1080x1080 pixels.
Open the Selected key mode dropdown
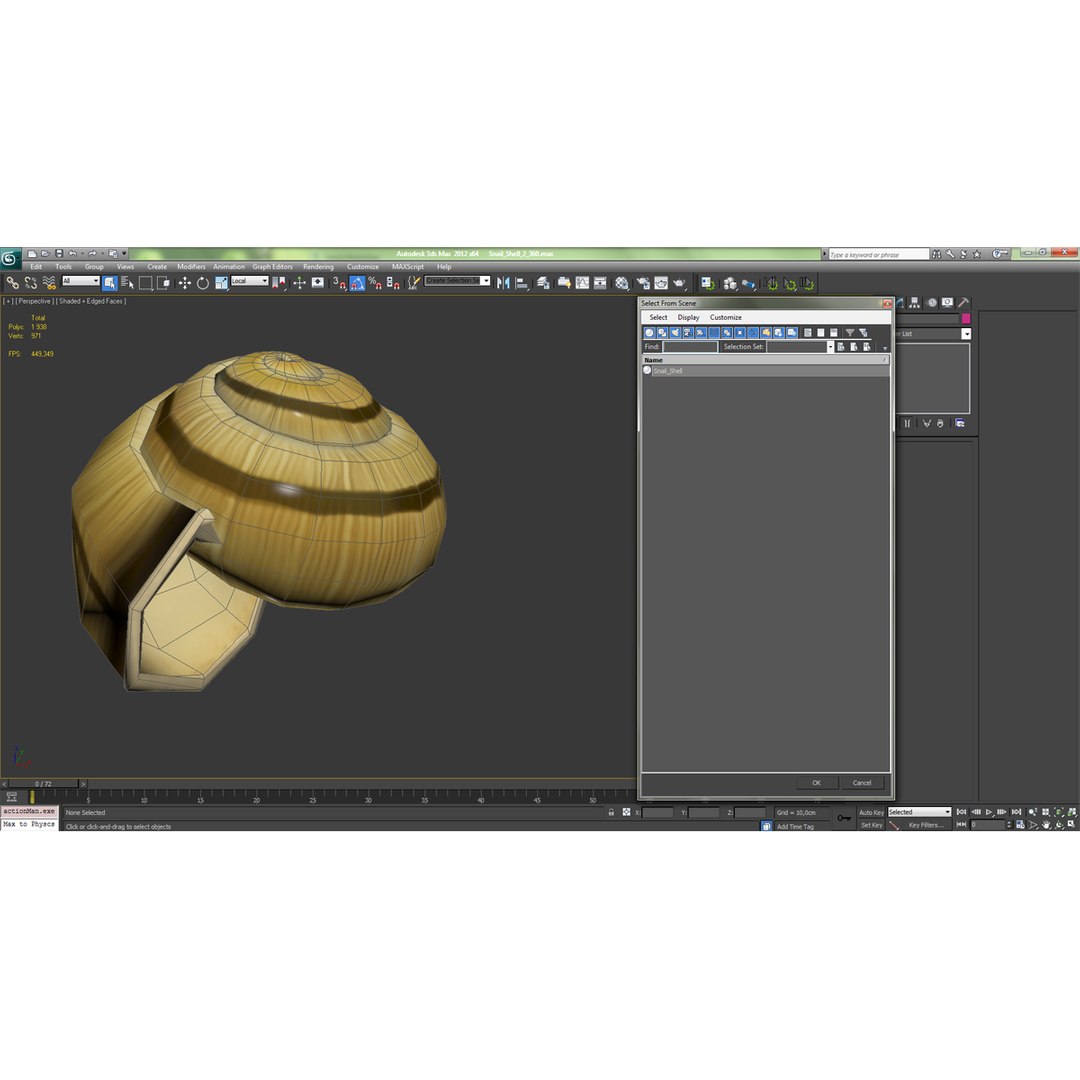[920, 812]
